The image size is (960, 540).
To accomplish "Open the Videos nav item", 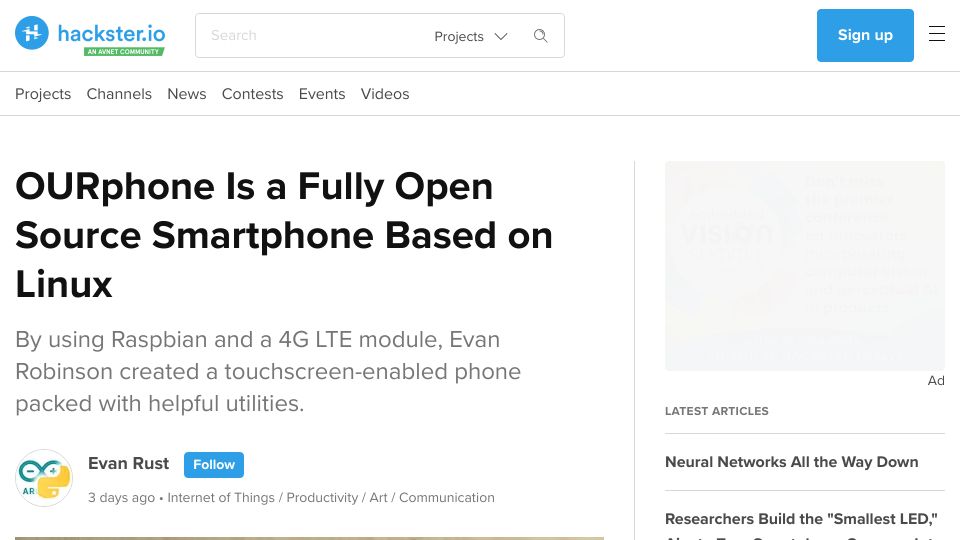I will point(384,94).
